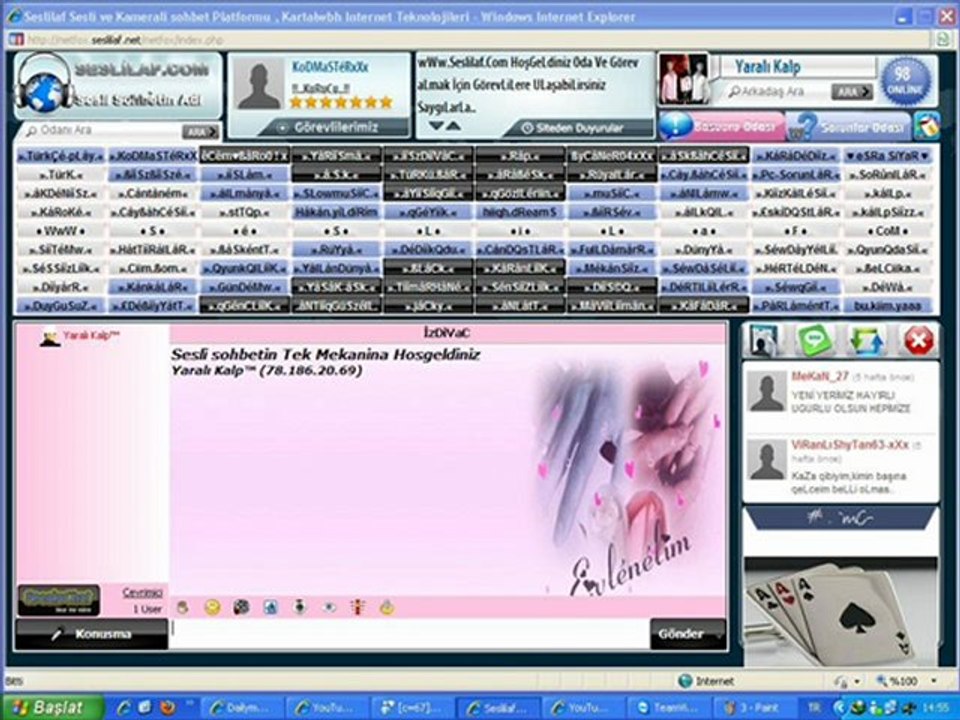The width and height of the screenshot is (960, 720).
Task: Click the Arkadaş Ara friend search field
Action: click(777, 92)
